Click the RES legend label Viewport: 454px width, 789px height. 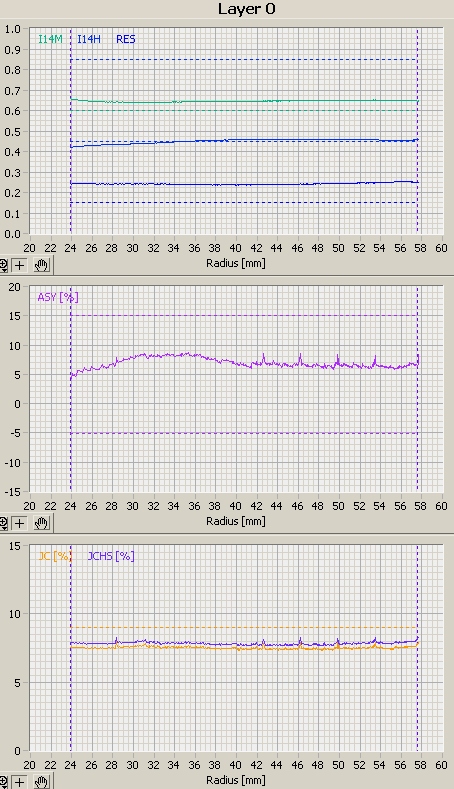[x=126, y=39]
